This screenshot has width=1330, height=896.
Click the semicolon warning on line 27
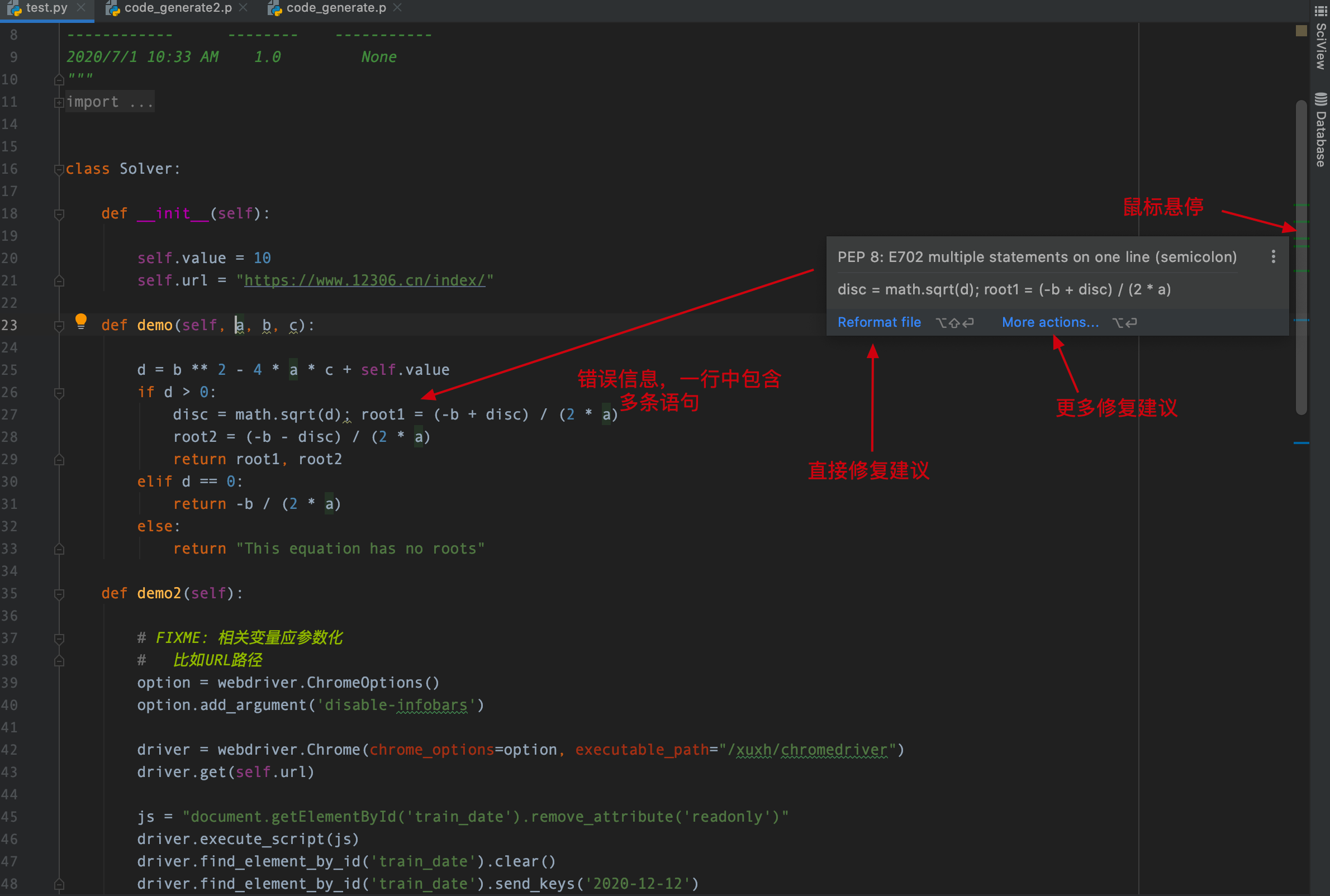347,416
